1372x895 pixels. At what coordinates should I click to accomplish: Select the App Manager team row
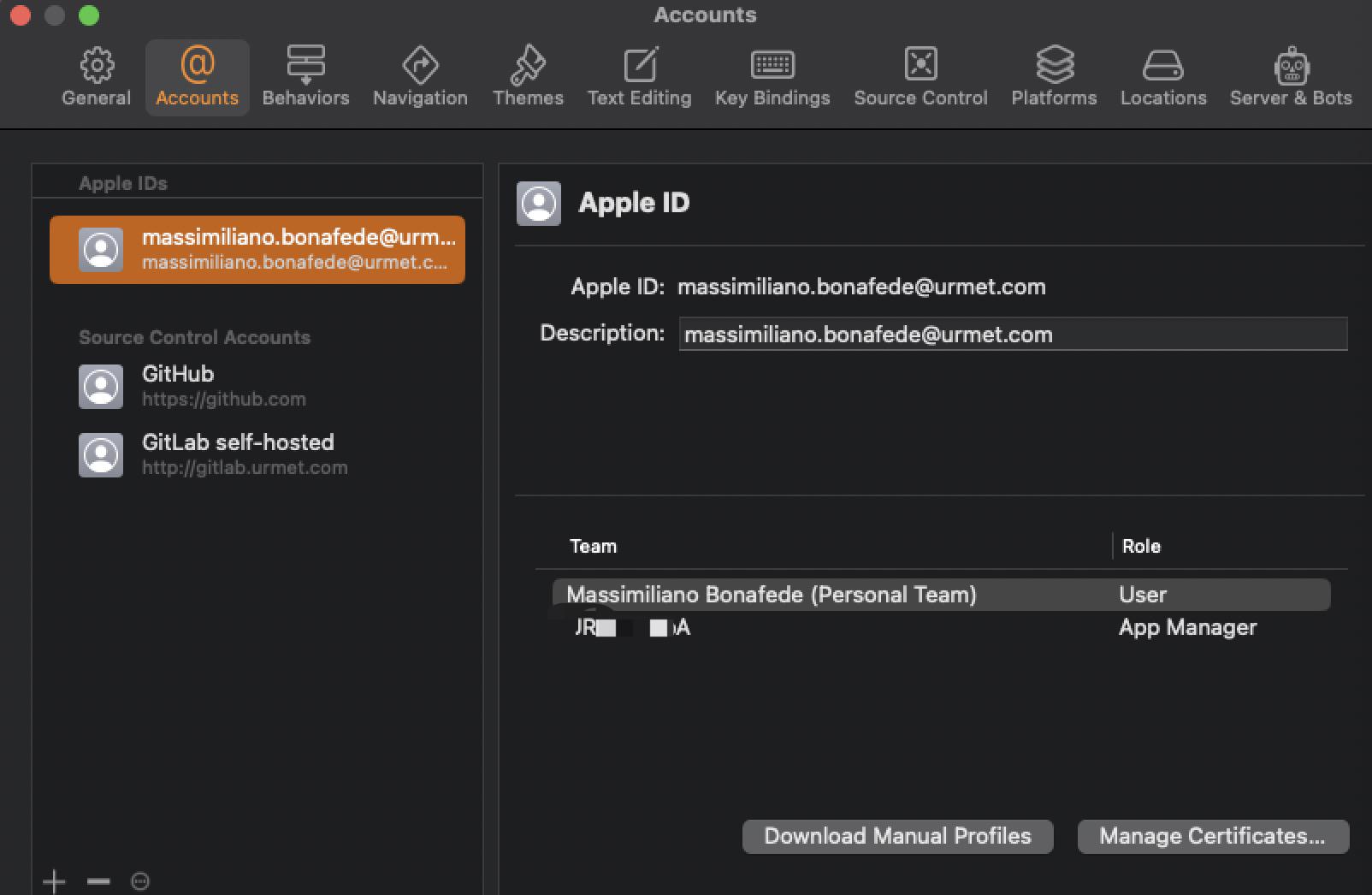941,627
